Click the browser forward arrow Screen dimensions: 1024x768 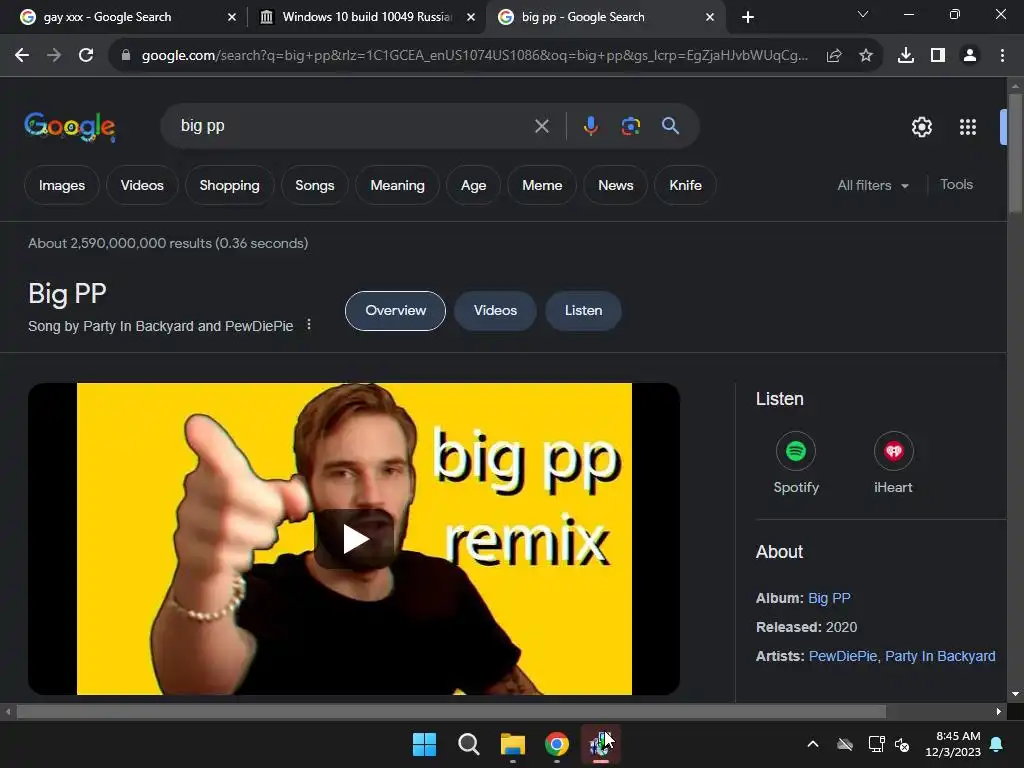coord(54,56)
